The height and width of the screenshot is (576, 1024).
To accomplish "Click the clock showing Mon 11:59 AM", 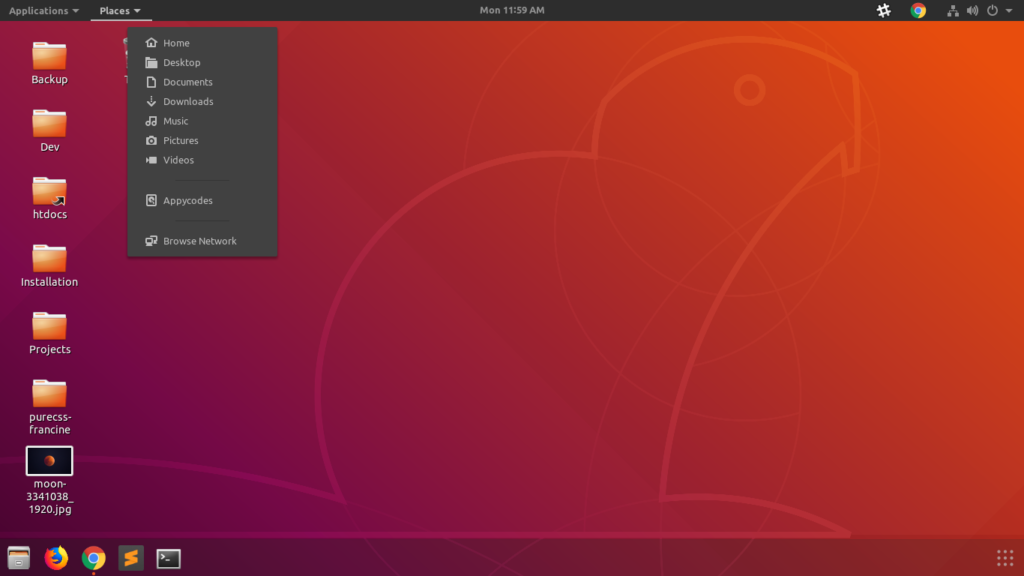I will pyautogui.click(x=512, y=10).
